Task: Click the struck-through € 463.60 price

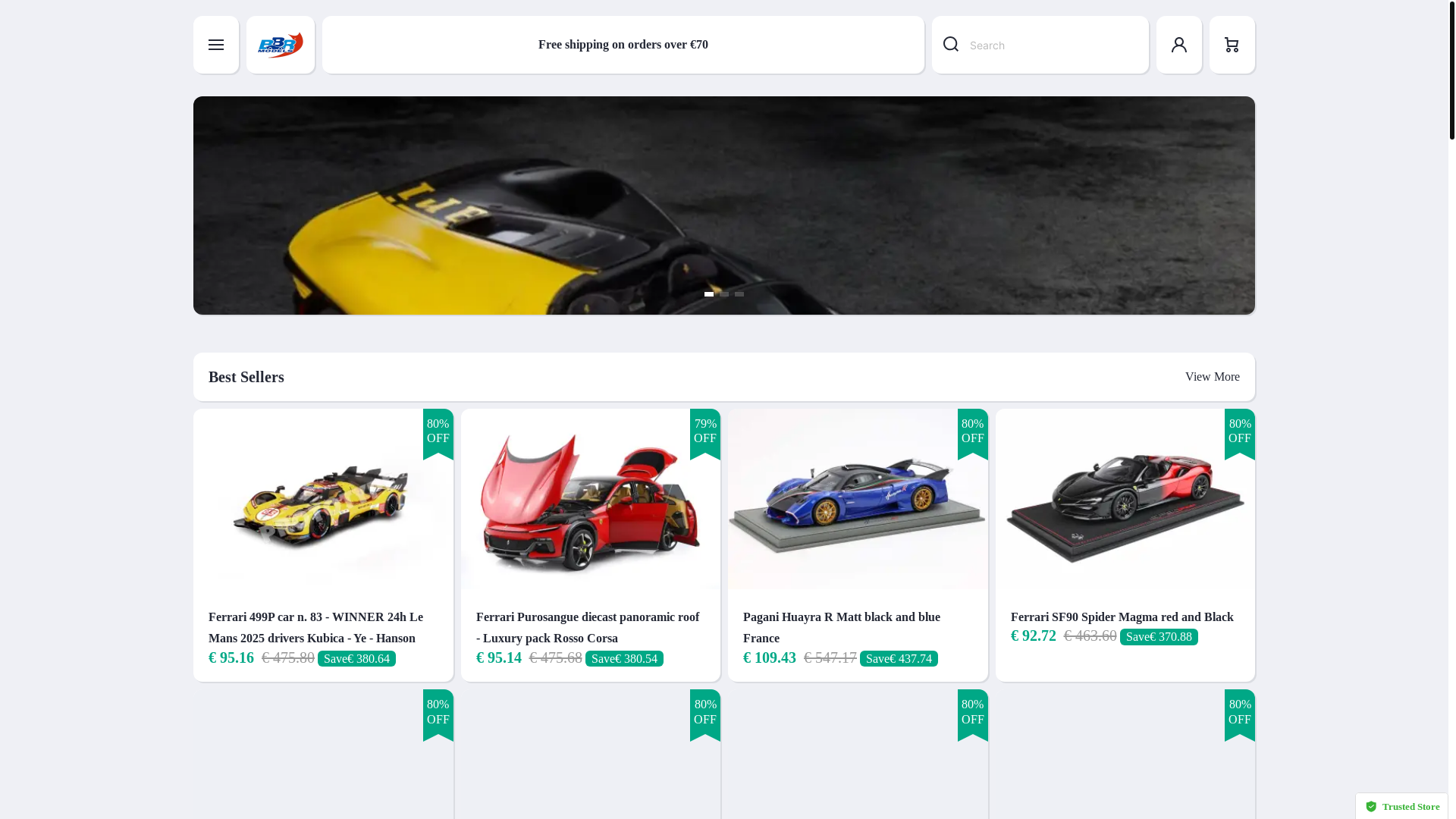Action: tap(1090, 635)
